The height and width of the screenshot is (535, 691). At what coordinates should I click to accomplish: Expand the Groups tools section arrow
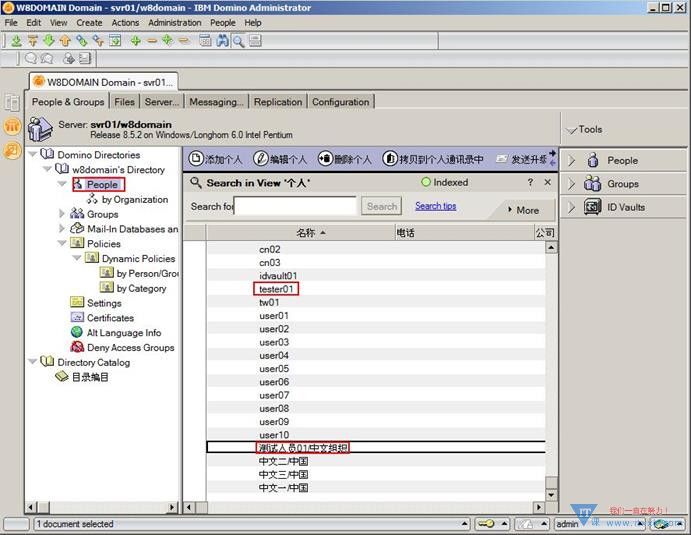(572, 184)
